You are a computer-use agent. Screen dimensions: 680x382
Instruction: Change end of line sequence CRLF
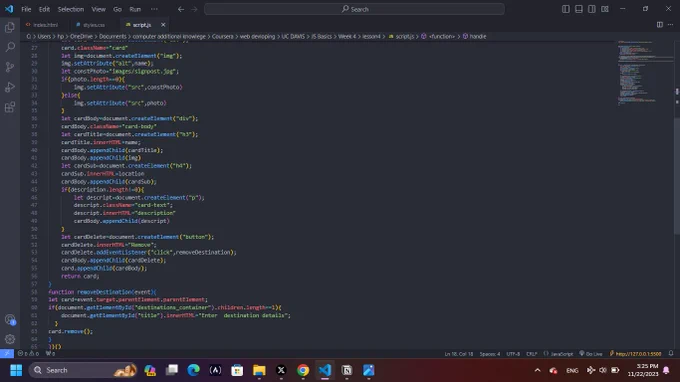[x=532, y=354]
